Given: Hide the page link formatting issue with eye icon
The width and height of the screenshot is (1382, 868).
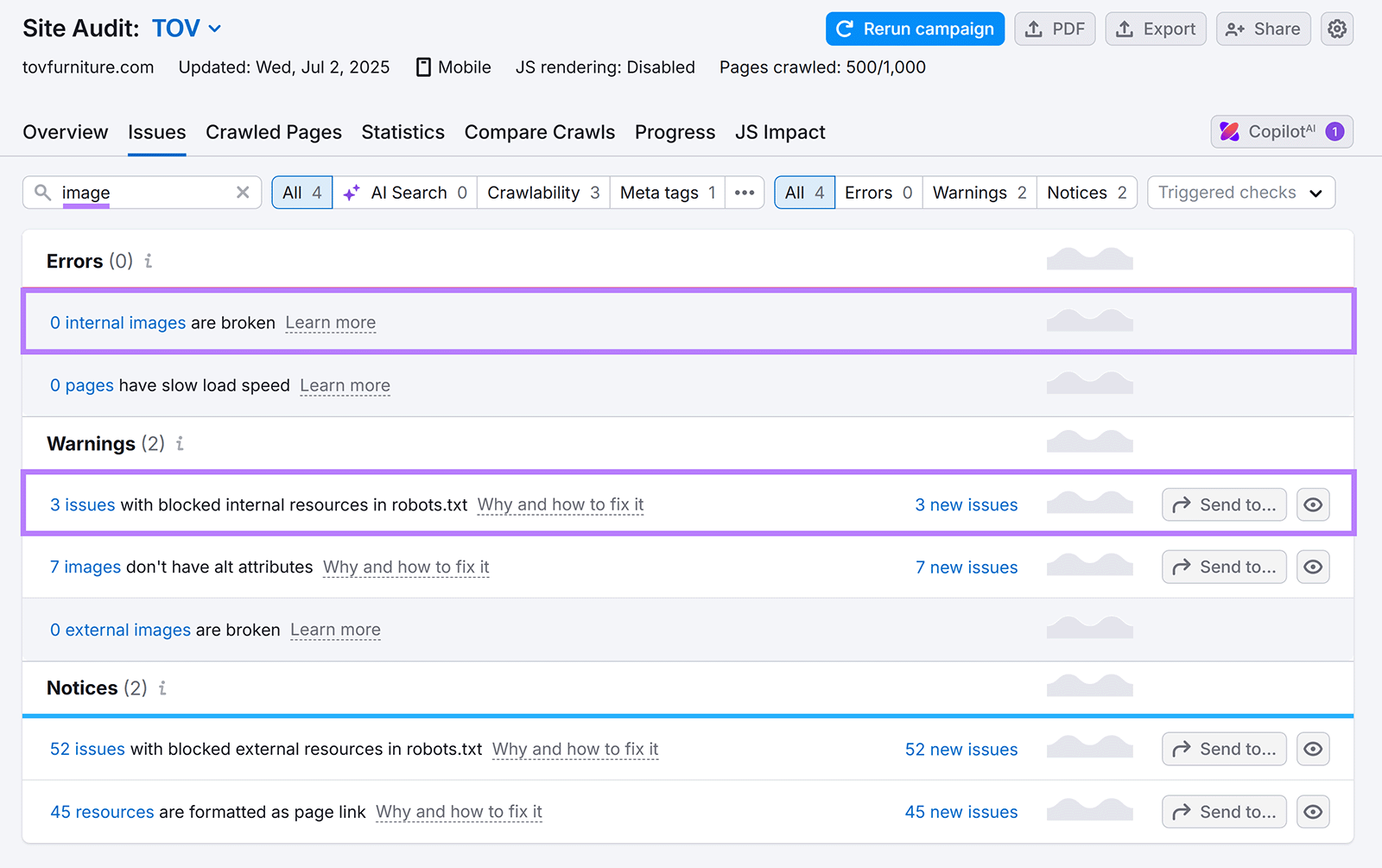Looking at the screenshot, I should pyautogui.click(x=1313, y=811).
